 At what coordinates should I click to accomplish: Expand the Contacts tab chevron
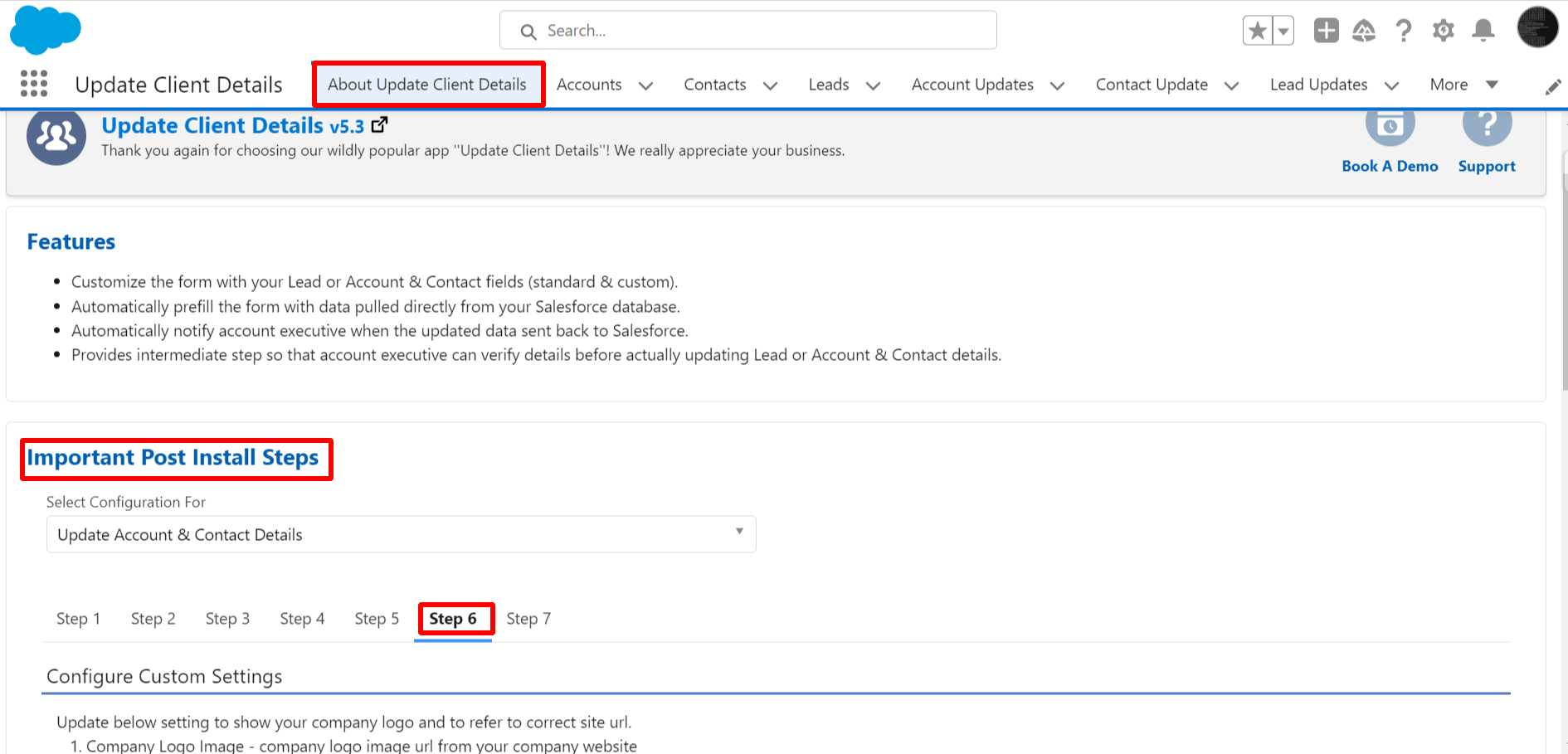point(770,85)
